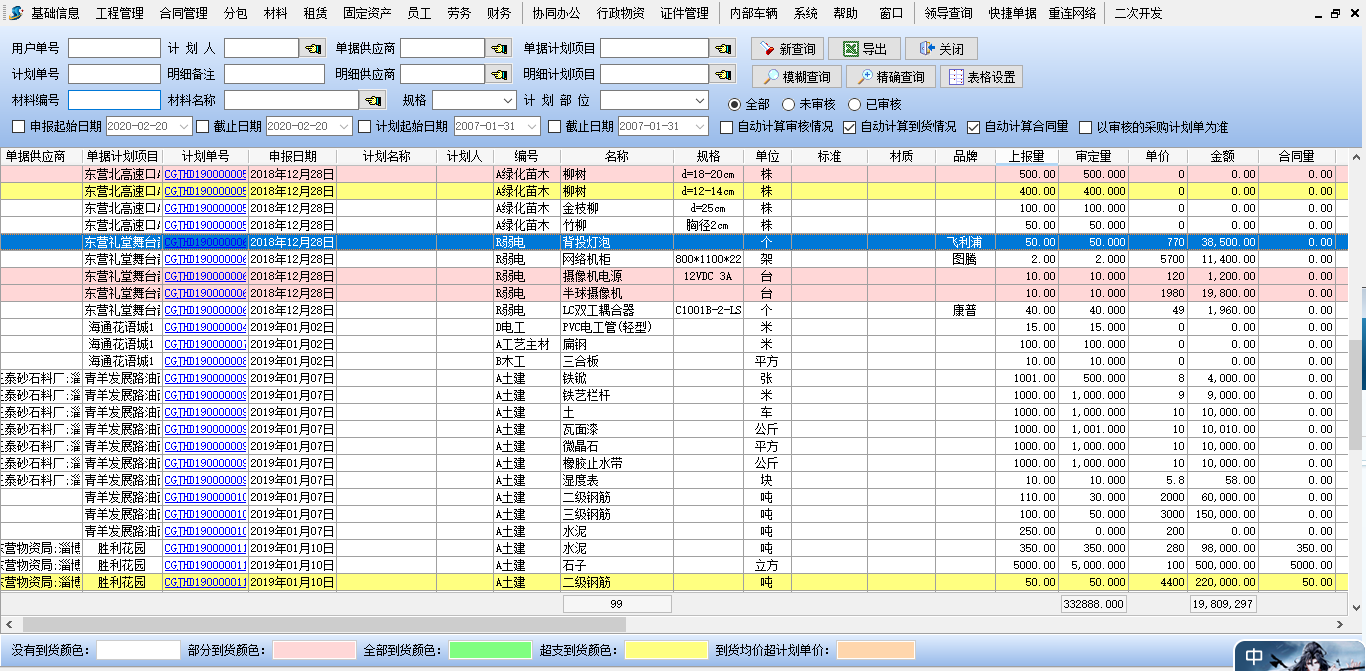Open the 计划部位 dropdown list
This screenshot has height=671, width=1366.
[x=698, y=101]
